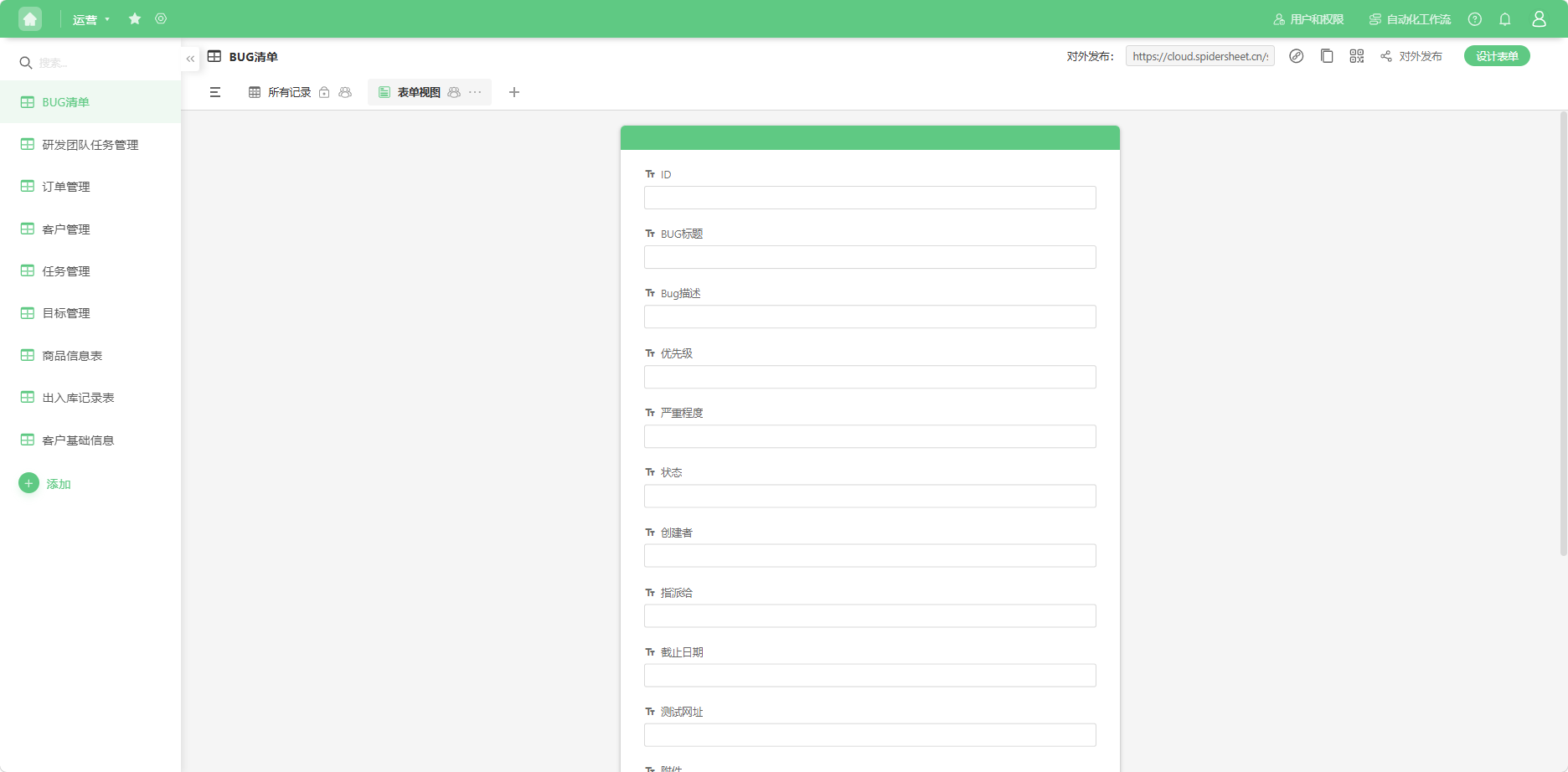
Task: Click the ID input field
Action: pyautogui.click(x=870, y=198)
